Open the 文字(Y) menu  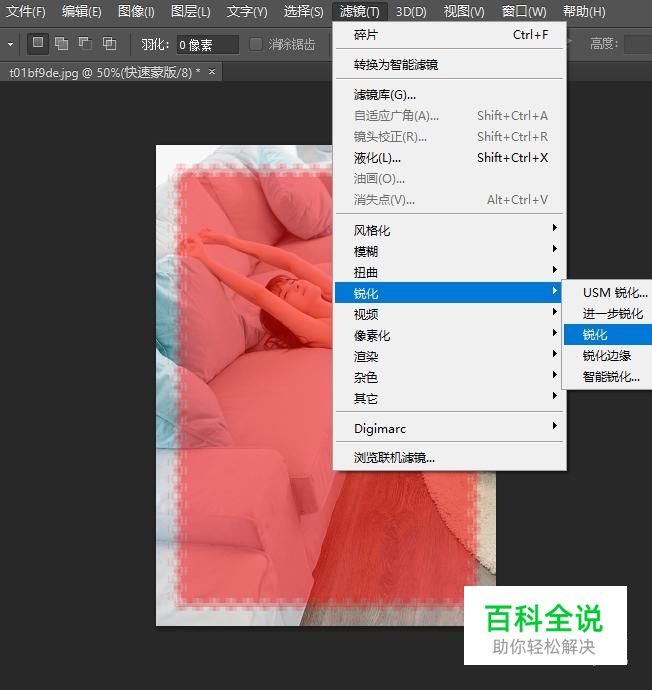point(247,11)
